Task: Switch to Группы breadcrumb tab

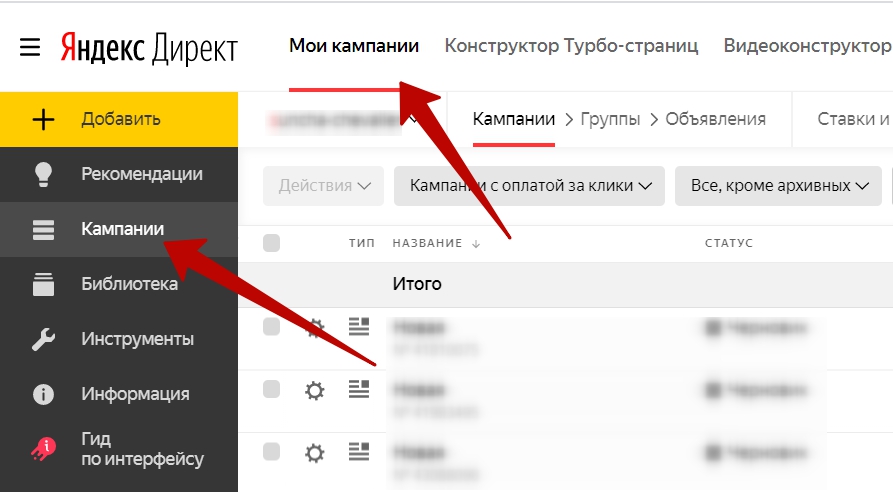Action: pyautogui.click(x=610, y=119)
